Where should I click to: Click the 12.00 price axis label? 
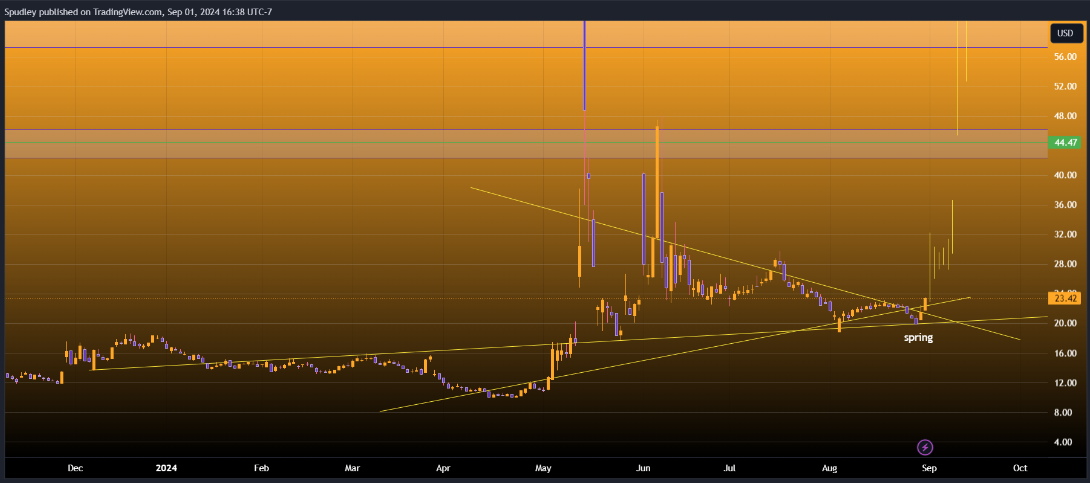coord(1066,383)
